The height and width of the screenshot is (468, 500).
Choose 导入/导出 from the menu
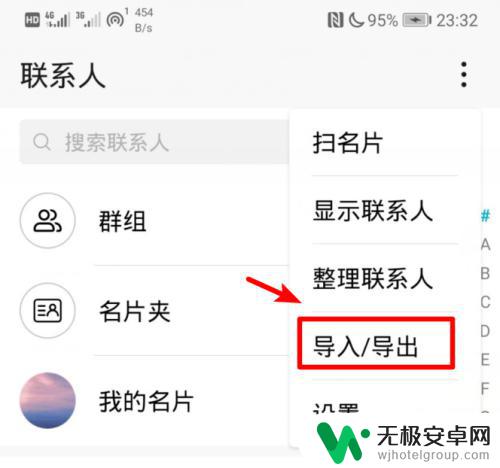[x=365, y=347]
